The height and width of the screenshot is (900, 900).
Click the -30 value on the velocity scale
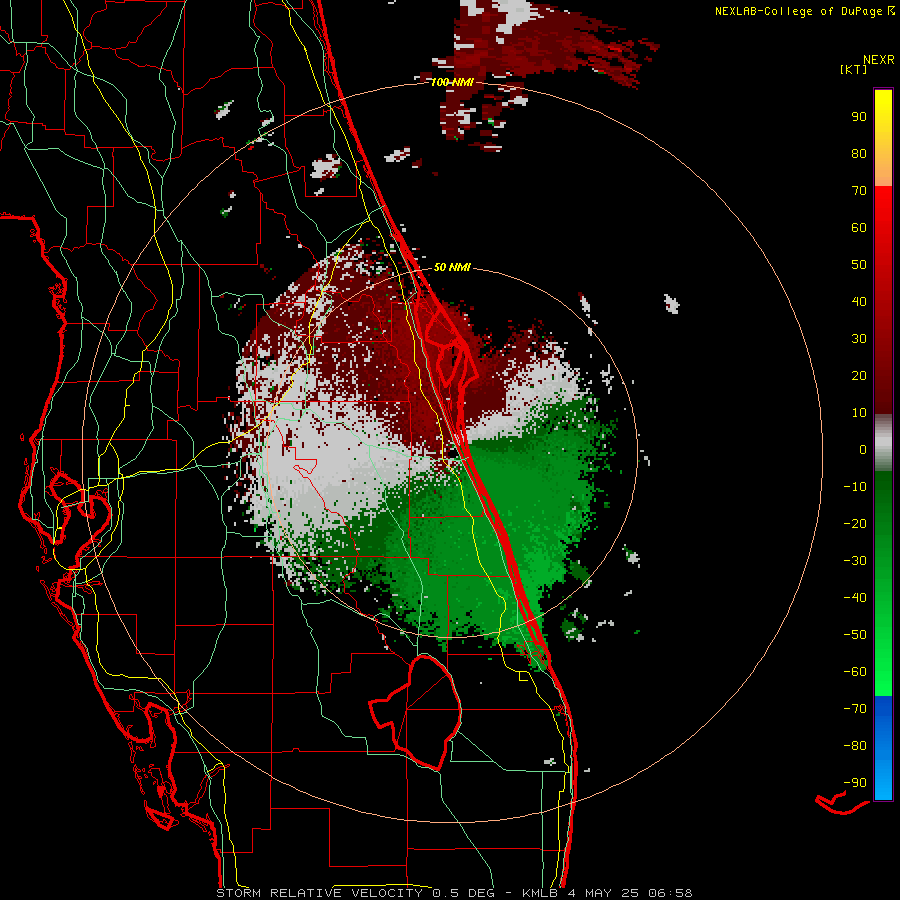pyautogui.click(x=855, y=561)
